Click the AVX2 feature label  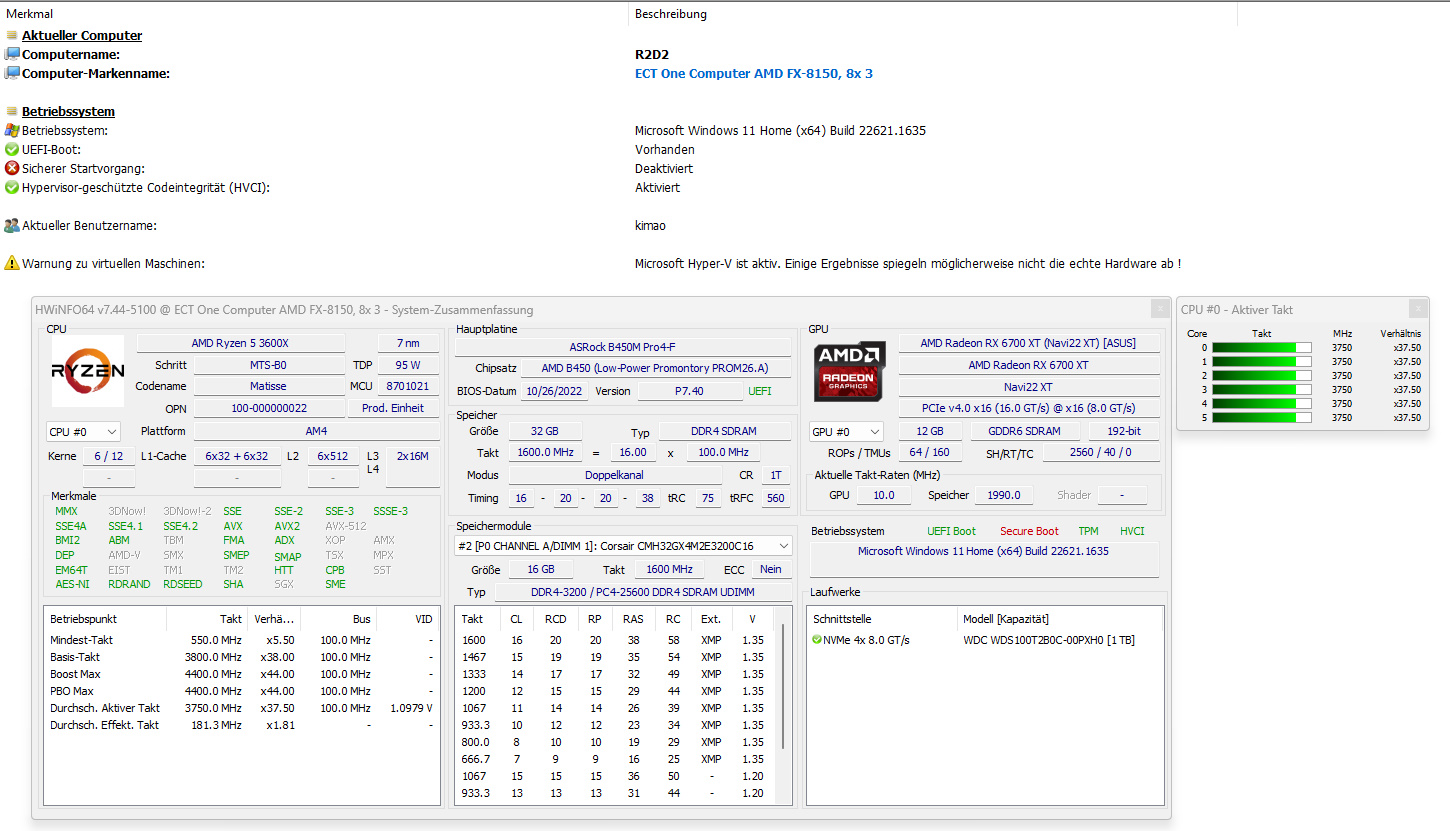287,526
